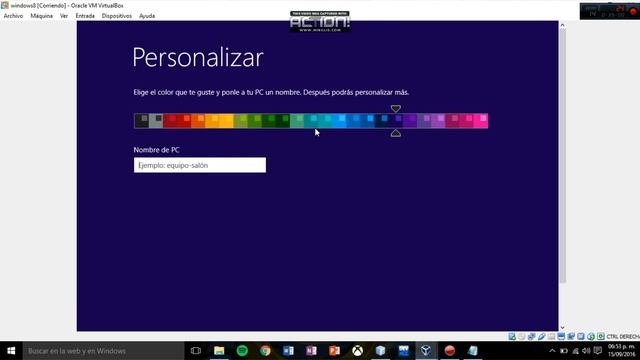This screenshot has height=360, width=640.
Task: Click the network tray icon
Action: [575, 351]
